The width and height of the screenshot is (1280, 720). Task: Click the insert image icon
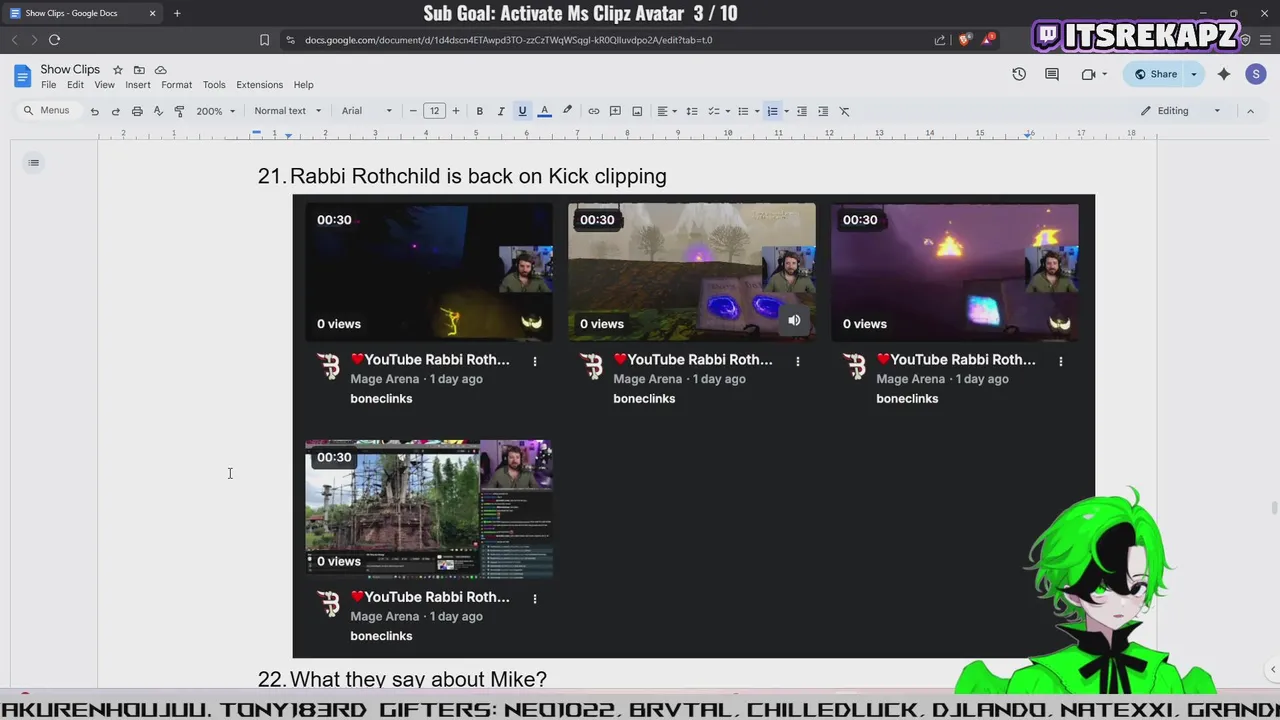tap(637, 111)
